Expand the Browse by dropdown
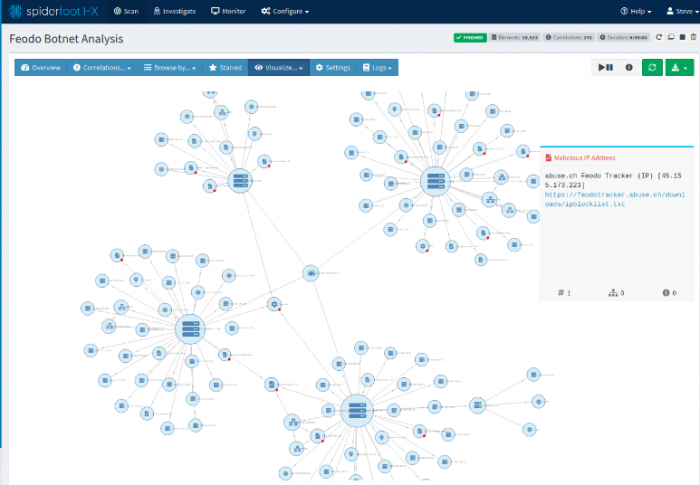 click(x=170, y=67)
